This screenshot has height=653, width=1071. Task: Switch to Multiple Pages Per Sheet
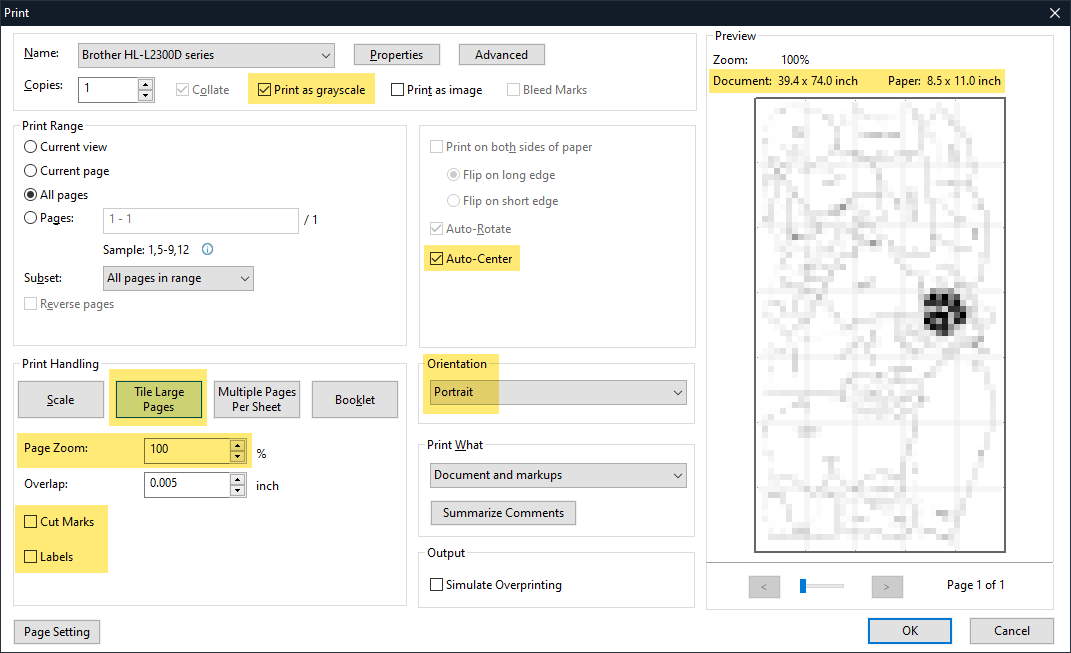pos(256,399)
